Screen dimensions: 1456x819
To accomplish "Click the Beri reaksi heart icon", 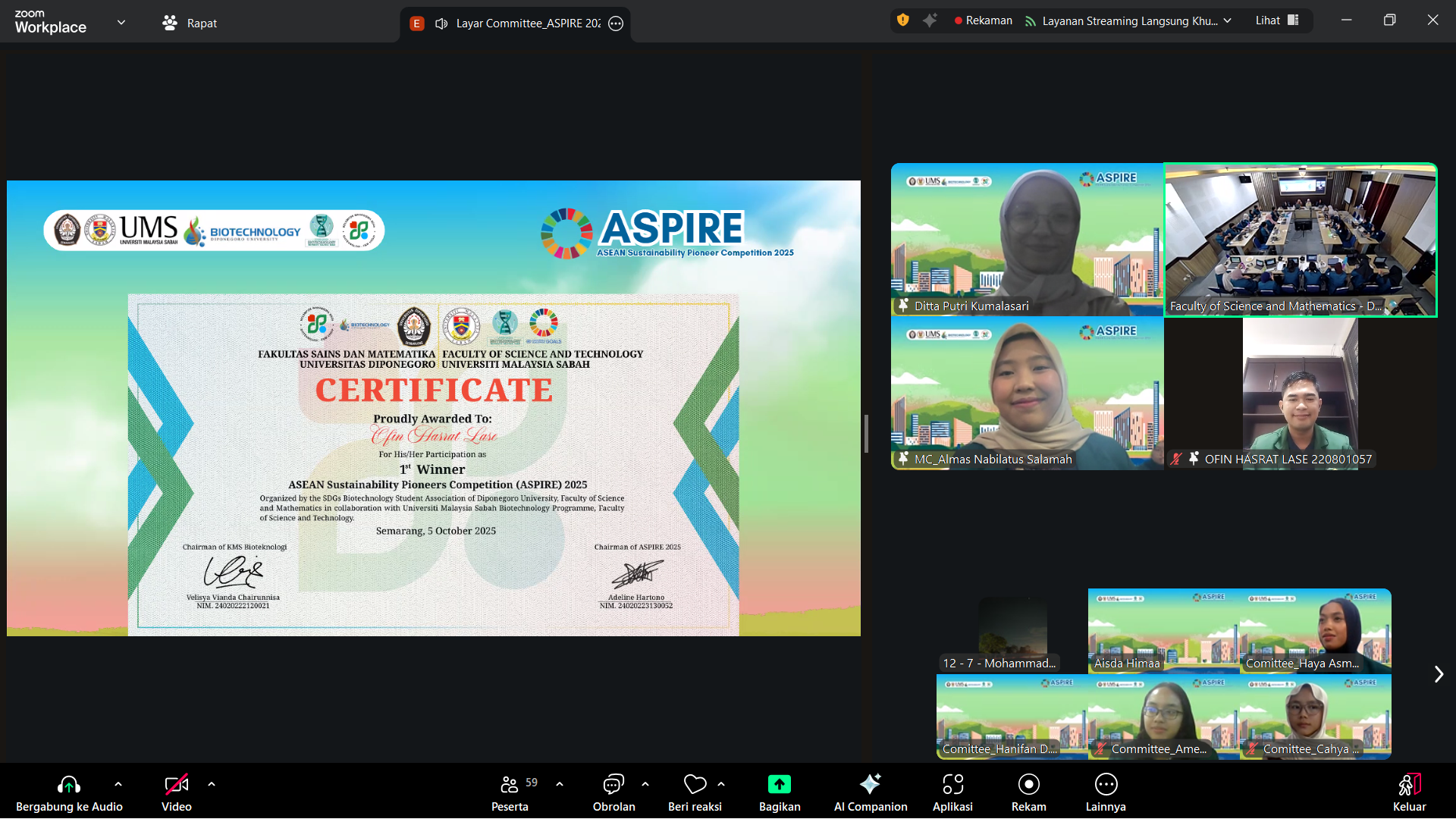I will click(695, 784).
